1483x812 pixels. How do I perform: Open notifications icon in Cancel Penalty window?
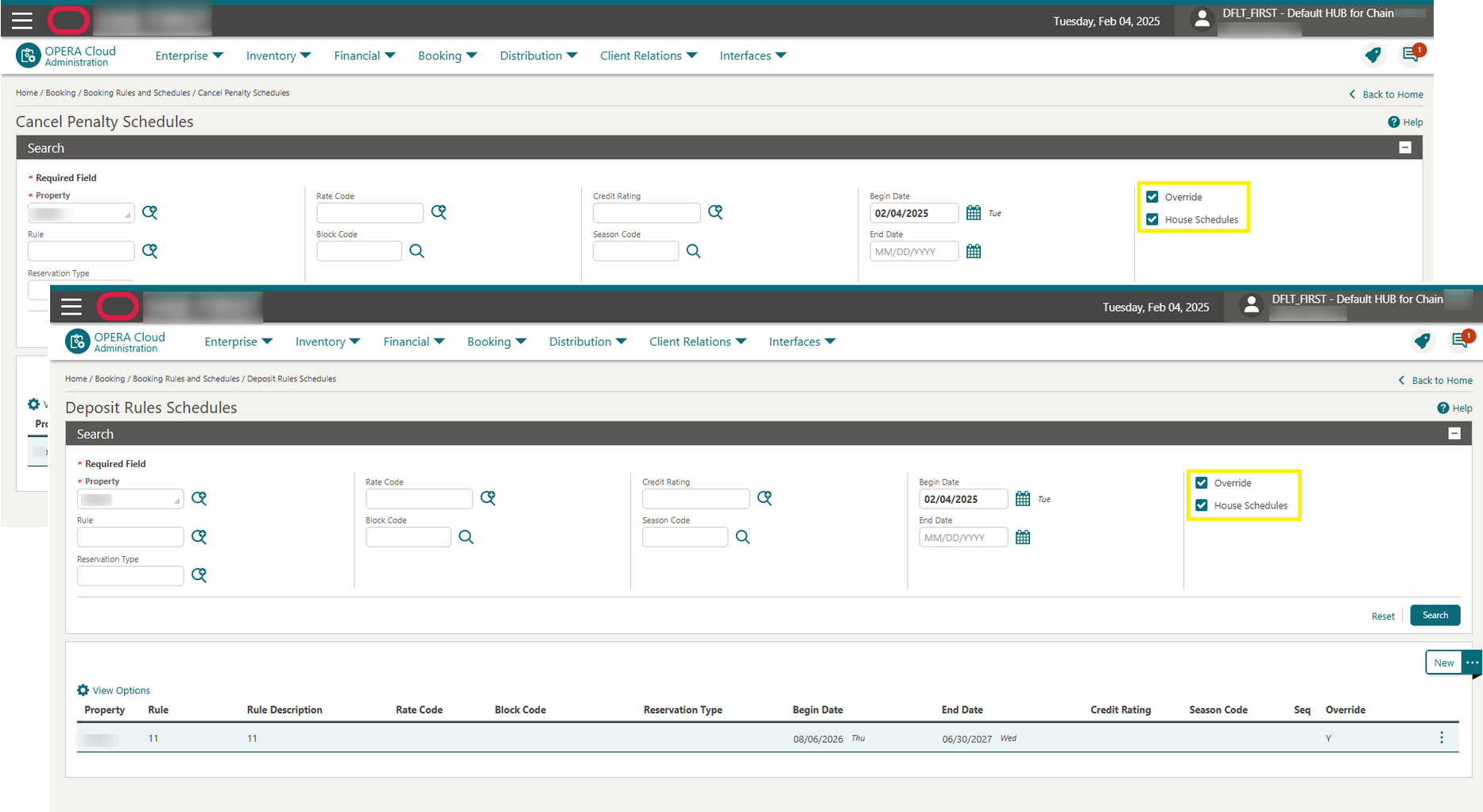click(x=1412, y=54)
